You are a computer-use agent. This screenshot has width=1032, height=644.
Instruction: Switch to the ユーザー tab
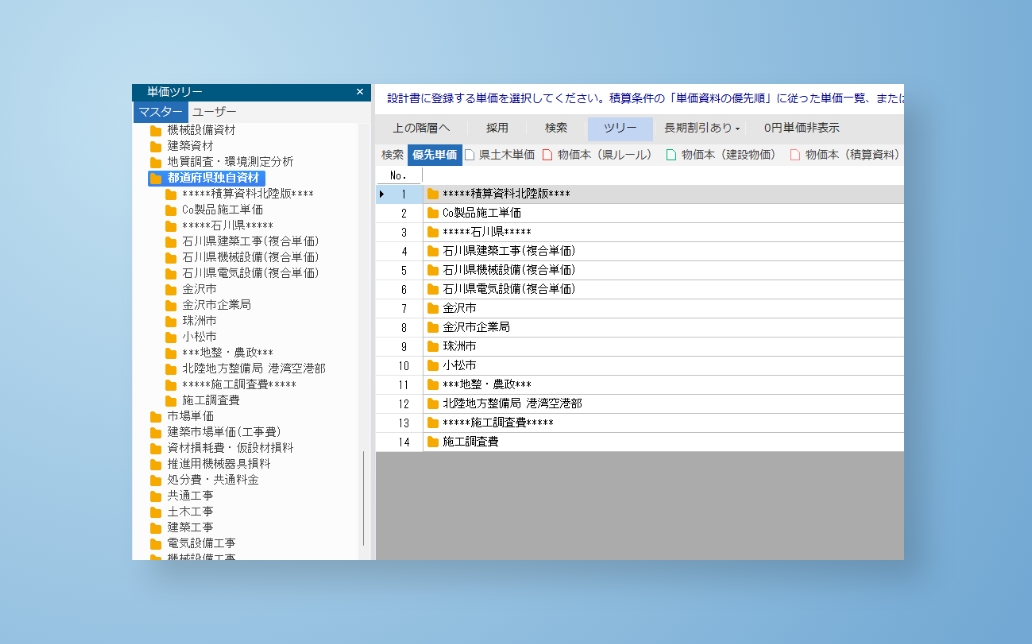click(214, 112)
